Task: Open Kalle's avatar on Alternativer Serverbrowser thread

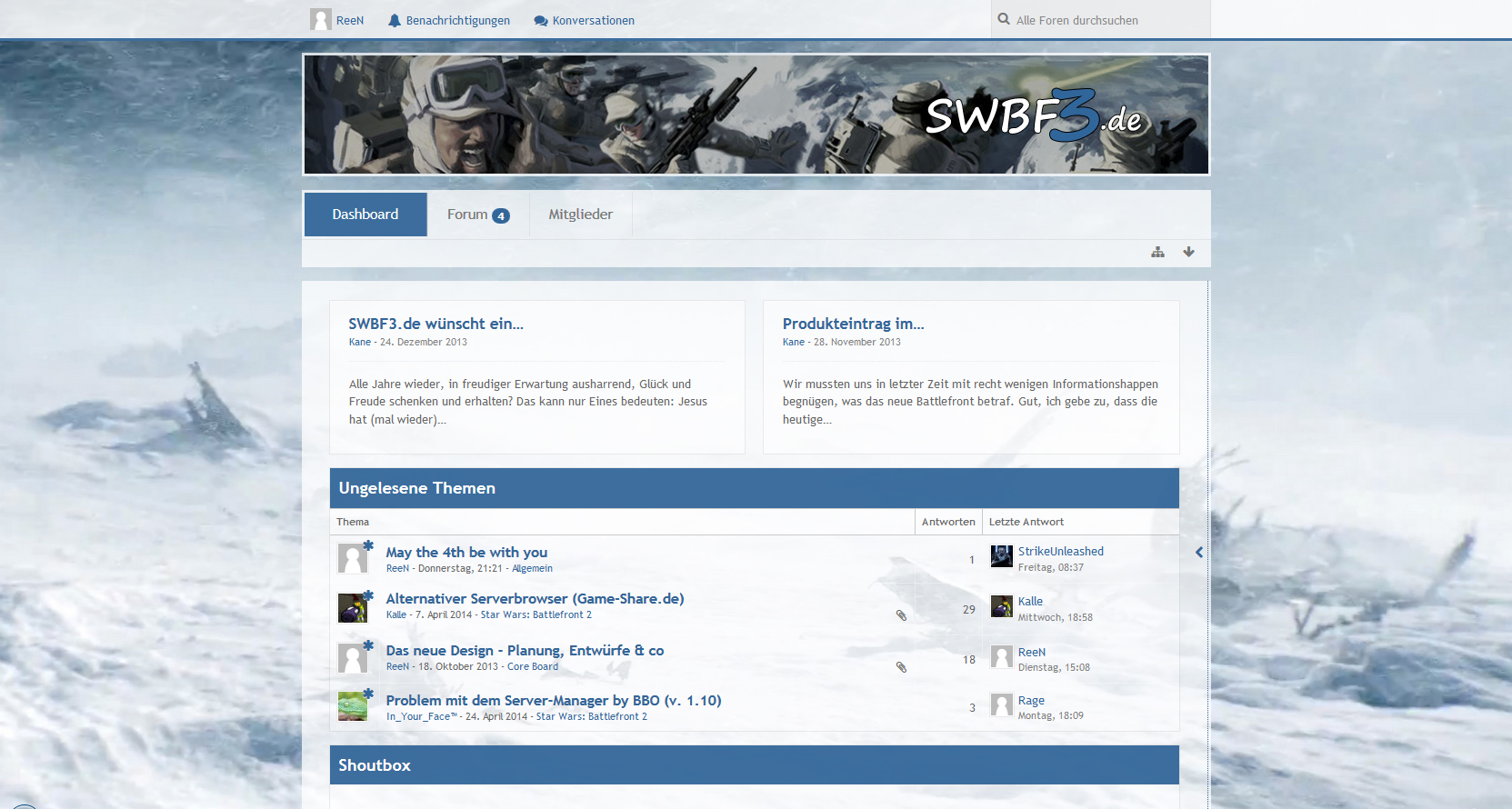Action: pos(353,608)
